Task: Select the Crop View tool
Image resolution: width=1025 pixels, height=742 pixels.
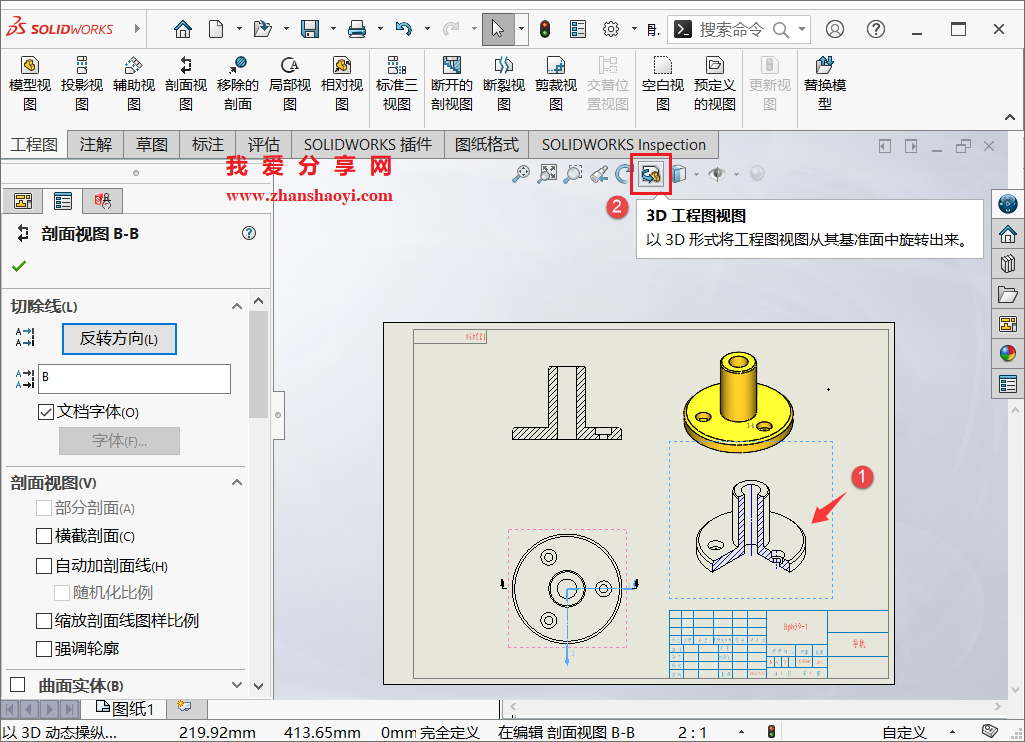Action: [555, 80]
